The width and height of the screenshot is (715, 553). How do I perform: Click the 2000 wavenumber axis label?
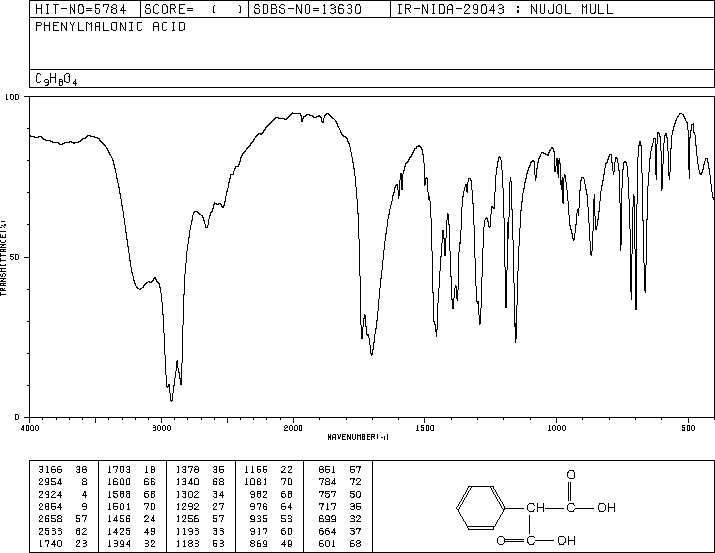pyautogui.click(x=293, y=428)
